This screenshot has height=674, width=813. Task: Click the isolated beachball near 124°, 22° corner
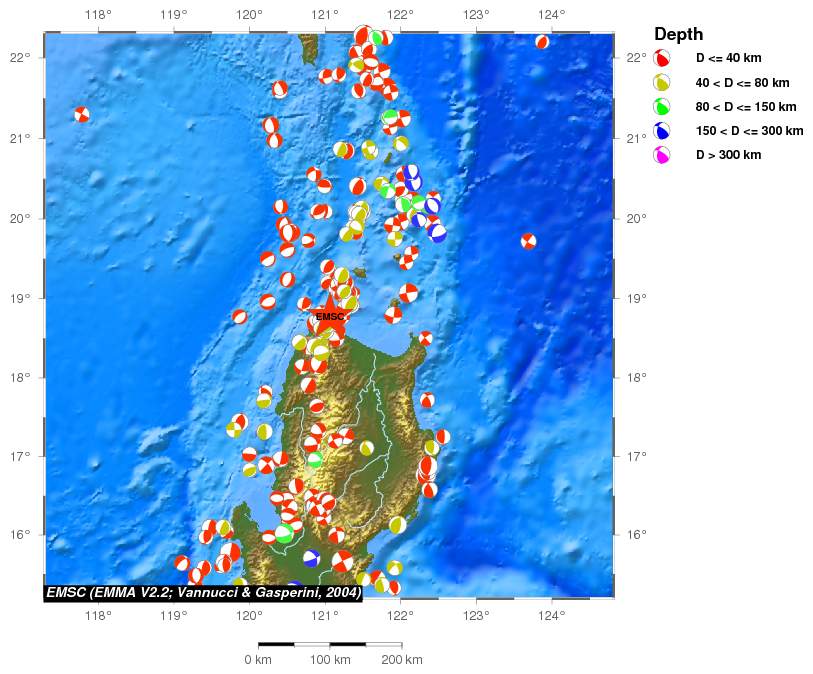pos(542,42)
